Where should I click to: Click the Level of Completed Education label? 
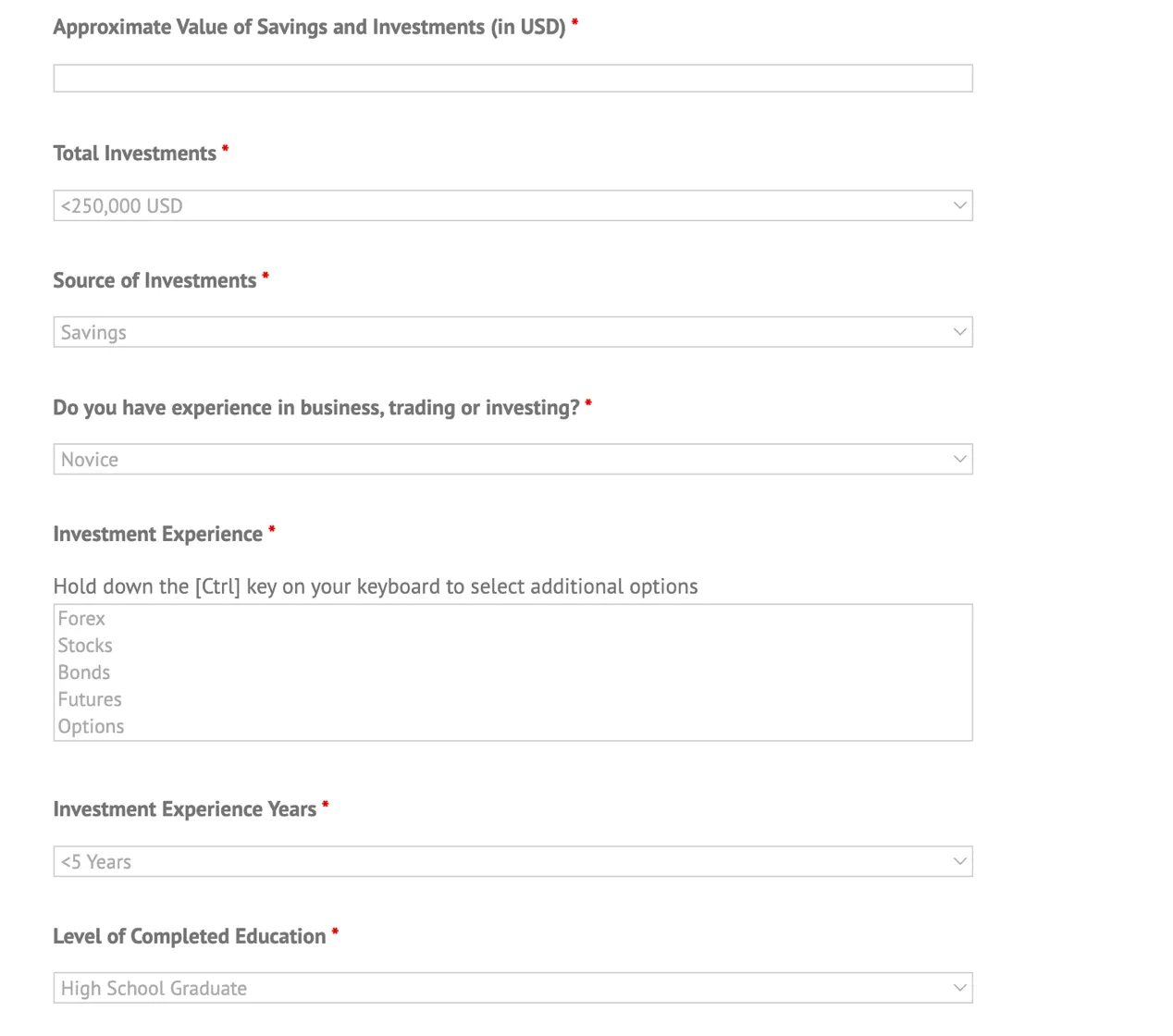[x=190, y=936]
